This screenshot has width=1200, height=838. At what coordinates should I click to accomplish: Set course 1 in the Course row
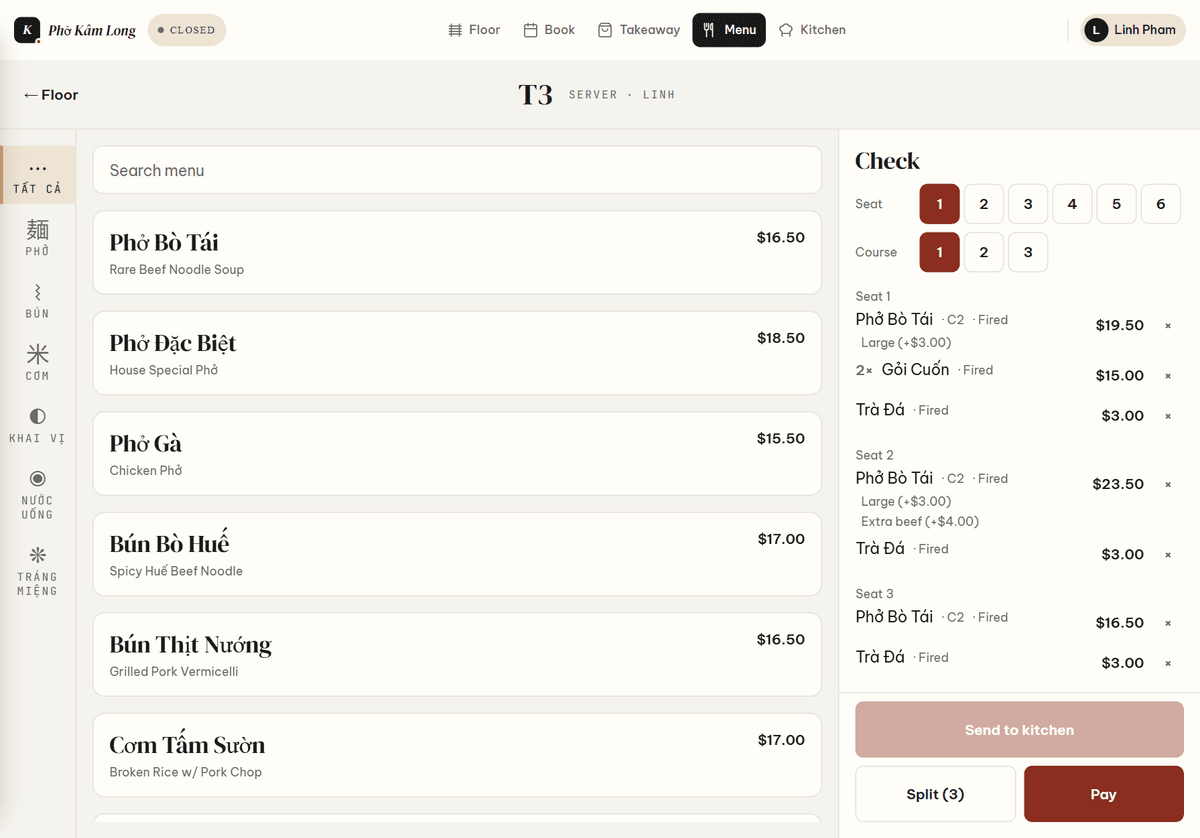[x=940, y=252]
